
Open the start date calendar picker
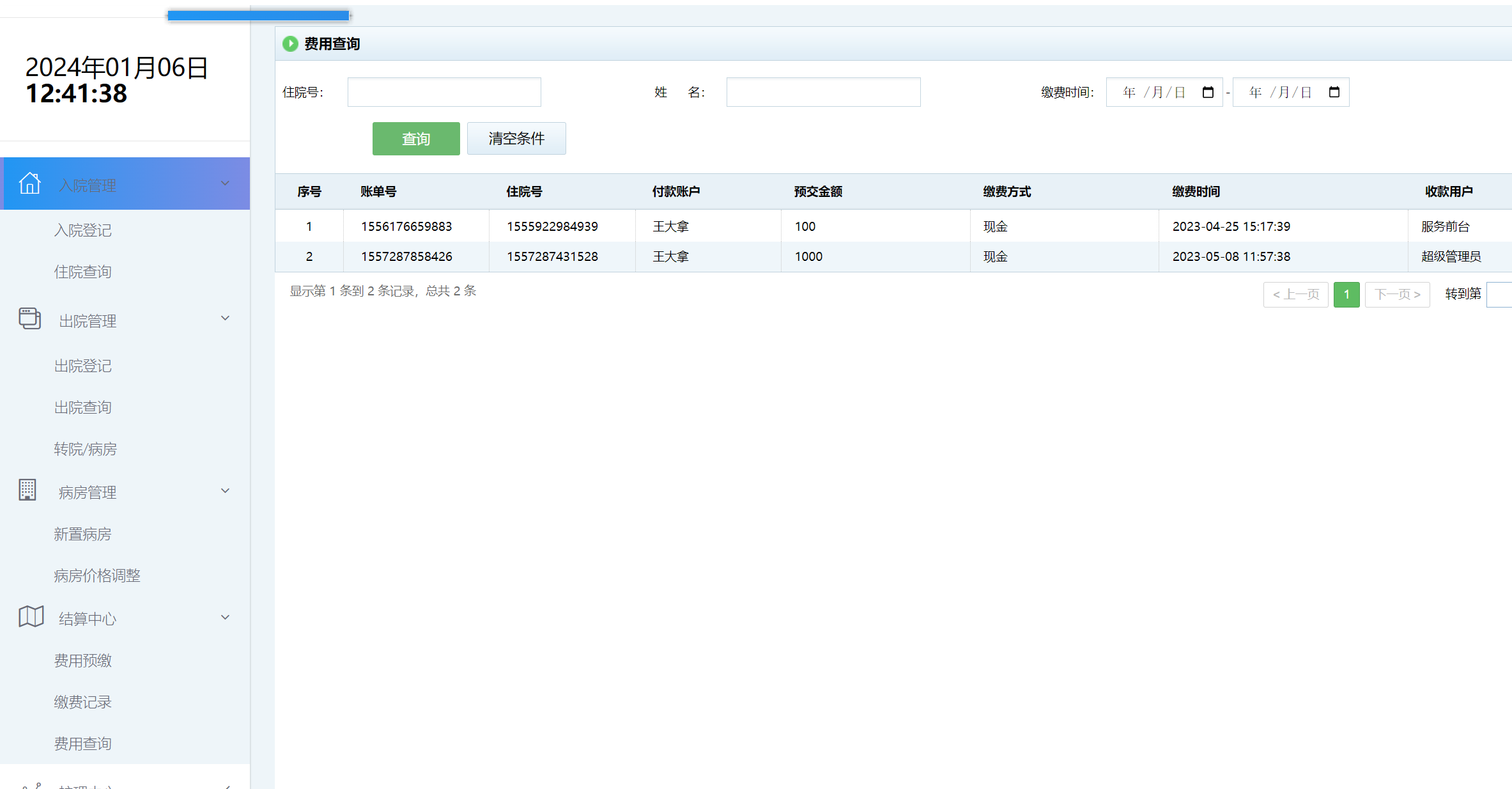tap(1208, 91)
